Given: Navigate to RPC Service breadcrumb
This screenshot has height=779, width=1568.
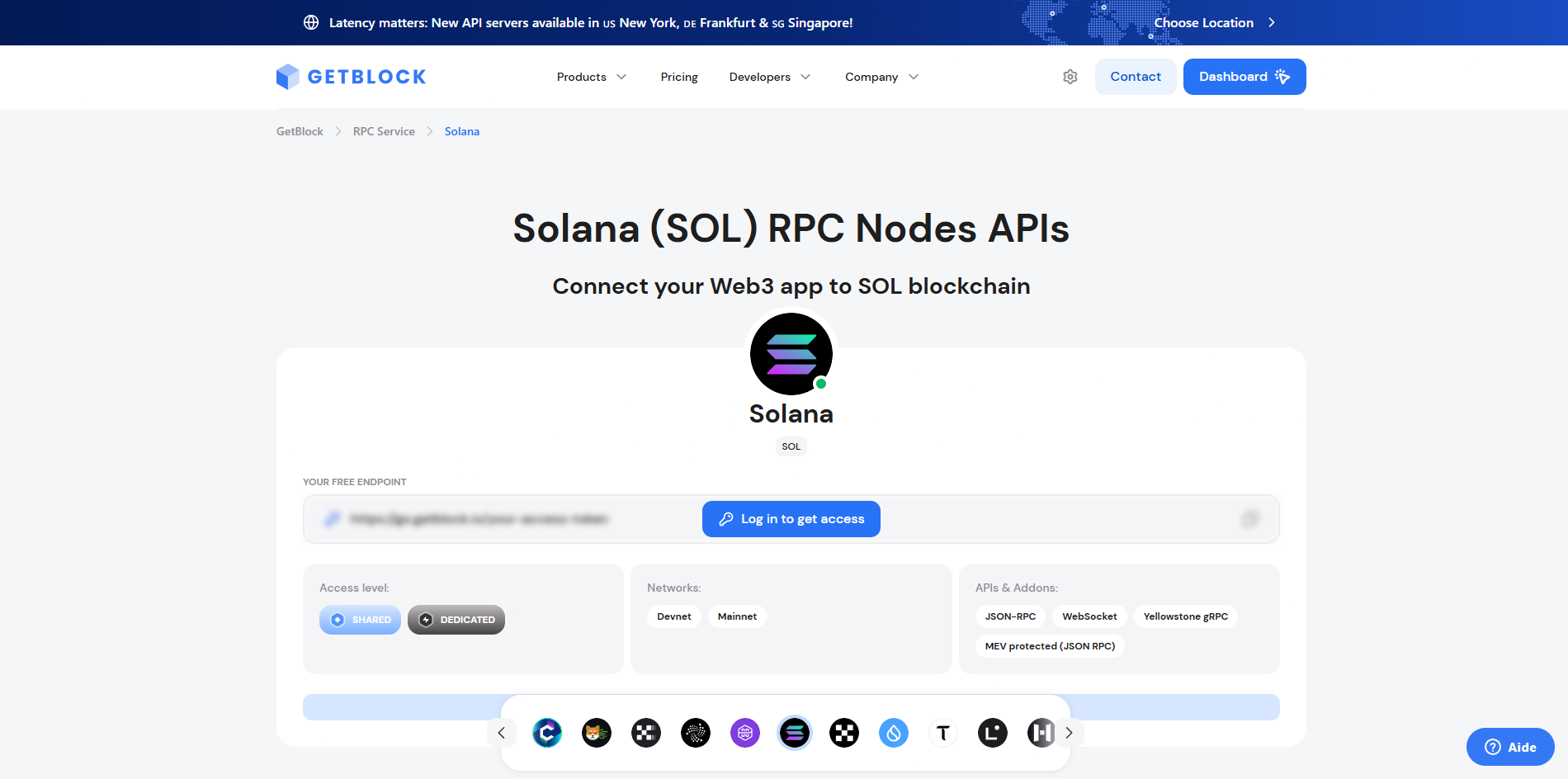Looking at the screenshot, I should pyautogui.click(x=384, y=131).
